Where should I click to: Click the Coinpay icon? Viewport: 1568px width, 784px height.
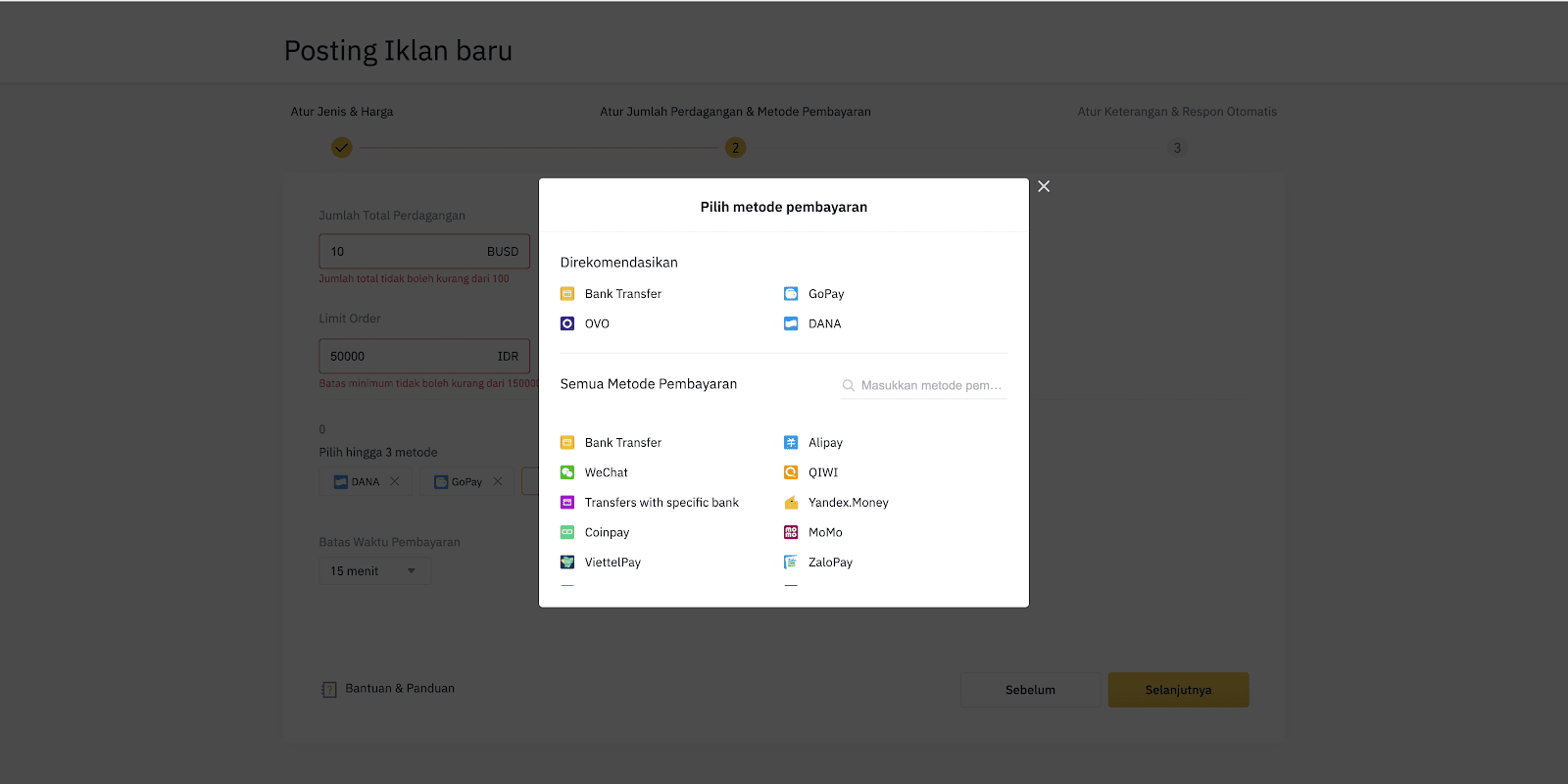point(567,532)
